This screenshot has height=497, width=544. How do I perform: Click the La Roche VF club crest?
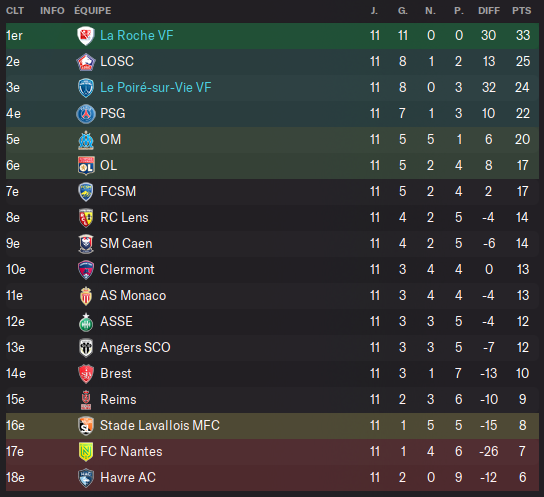86,36
